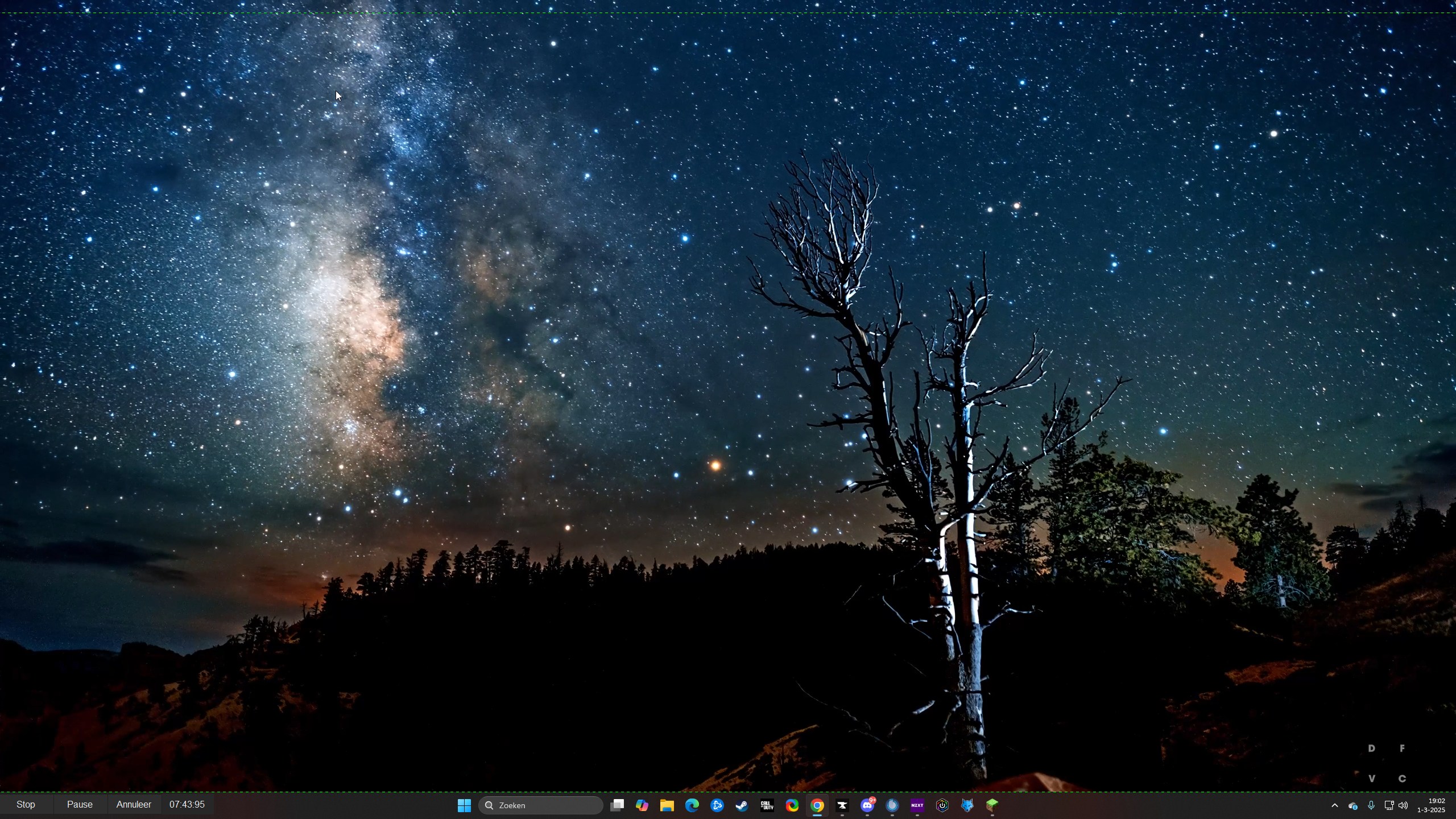Click the Zoeken search box

point(540,805)
